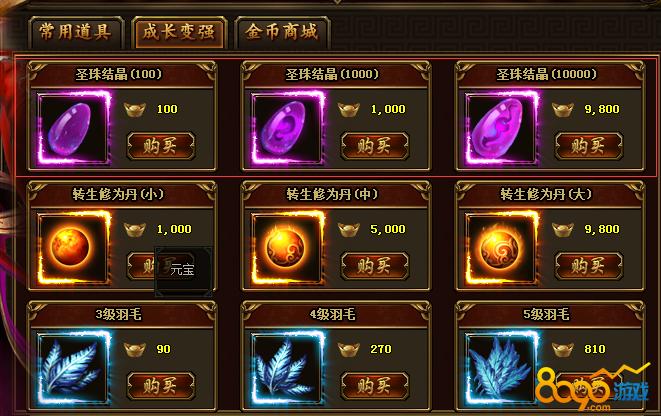
Task: Select the 3级羽毛 blue feather icon
Action: 74,368
